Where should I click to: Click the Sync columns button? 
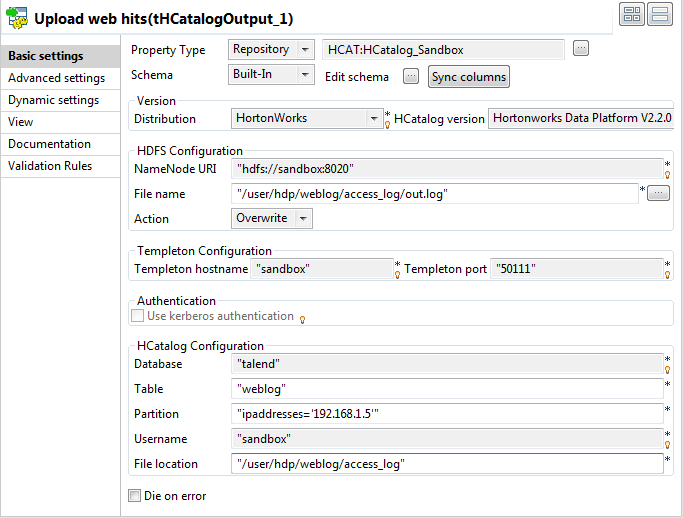469,77
